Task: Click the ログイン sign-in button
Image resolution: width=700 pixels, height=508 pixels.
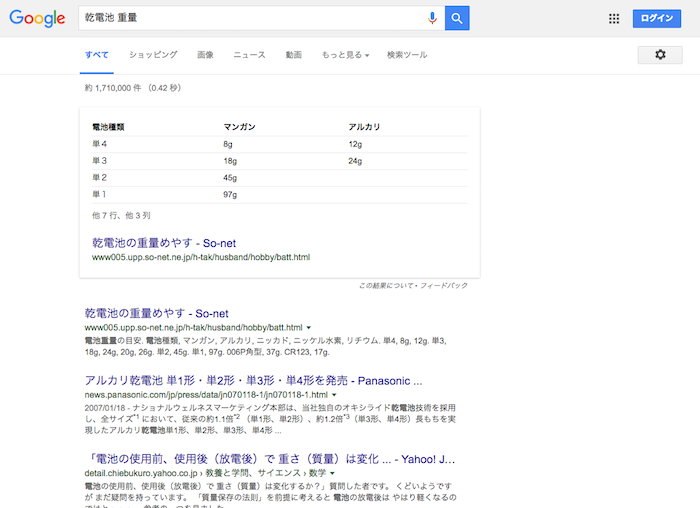Action: 656,18
